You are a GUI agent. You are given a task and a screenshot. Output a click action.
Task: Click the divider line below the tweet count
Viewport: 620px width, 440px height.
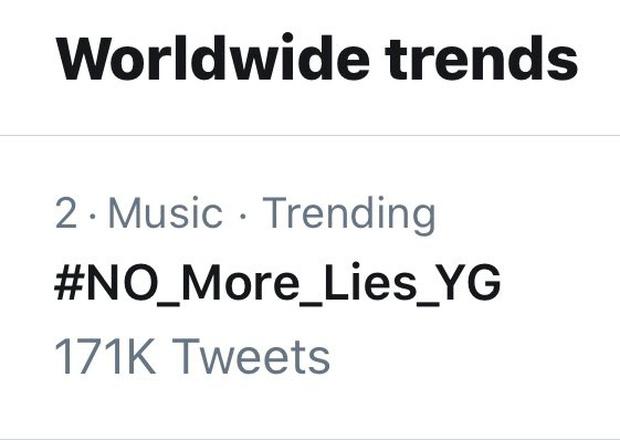coord(310,437)
